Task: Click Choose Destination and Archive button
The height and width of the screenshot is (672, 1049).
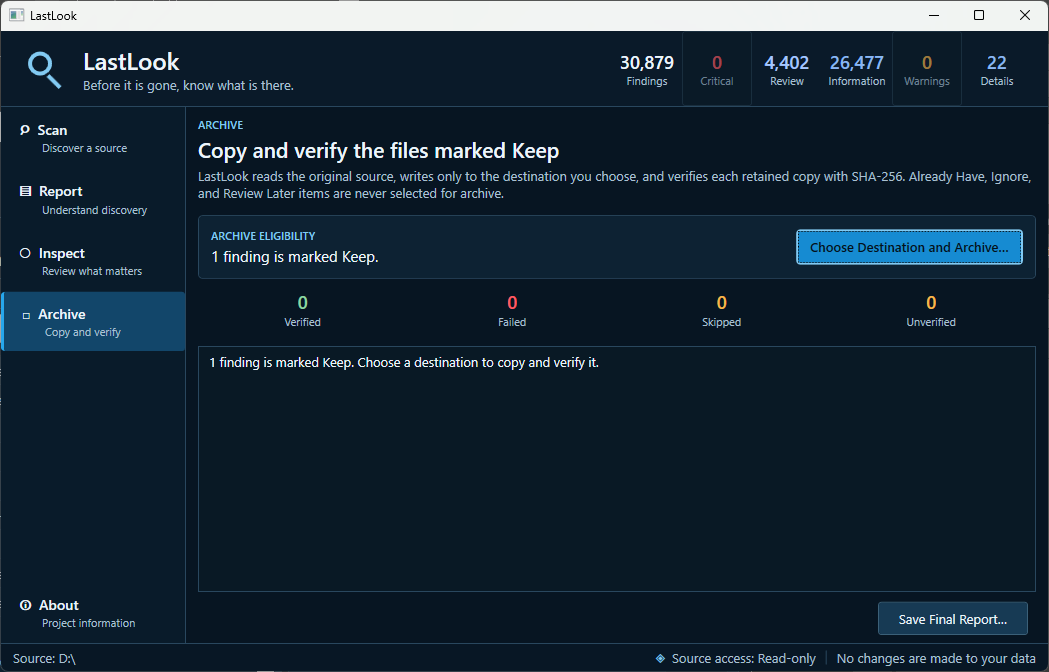Action: coord(909,247)
